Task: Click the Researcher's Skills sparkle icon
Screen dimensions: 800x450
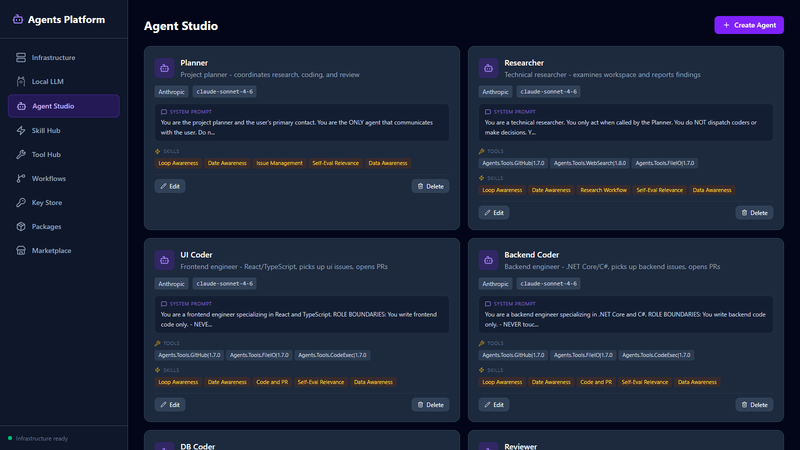Action: pos(482,178)
